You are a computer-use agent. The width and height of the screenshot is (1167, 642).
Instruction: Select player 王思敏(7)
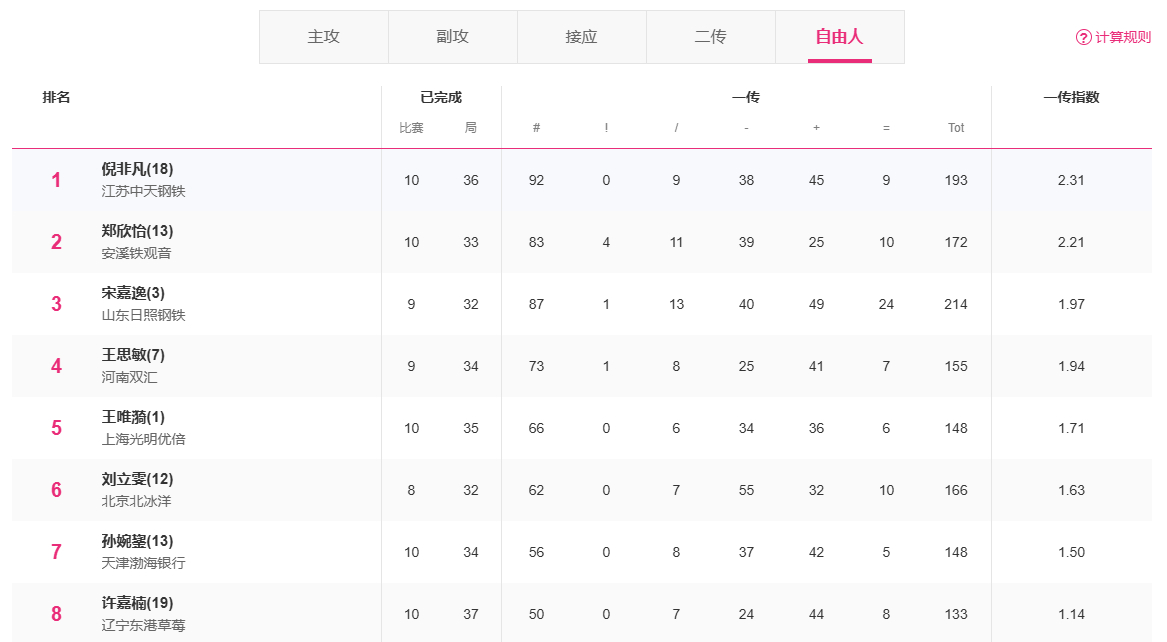tap(133, 355)
